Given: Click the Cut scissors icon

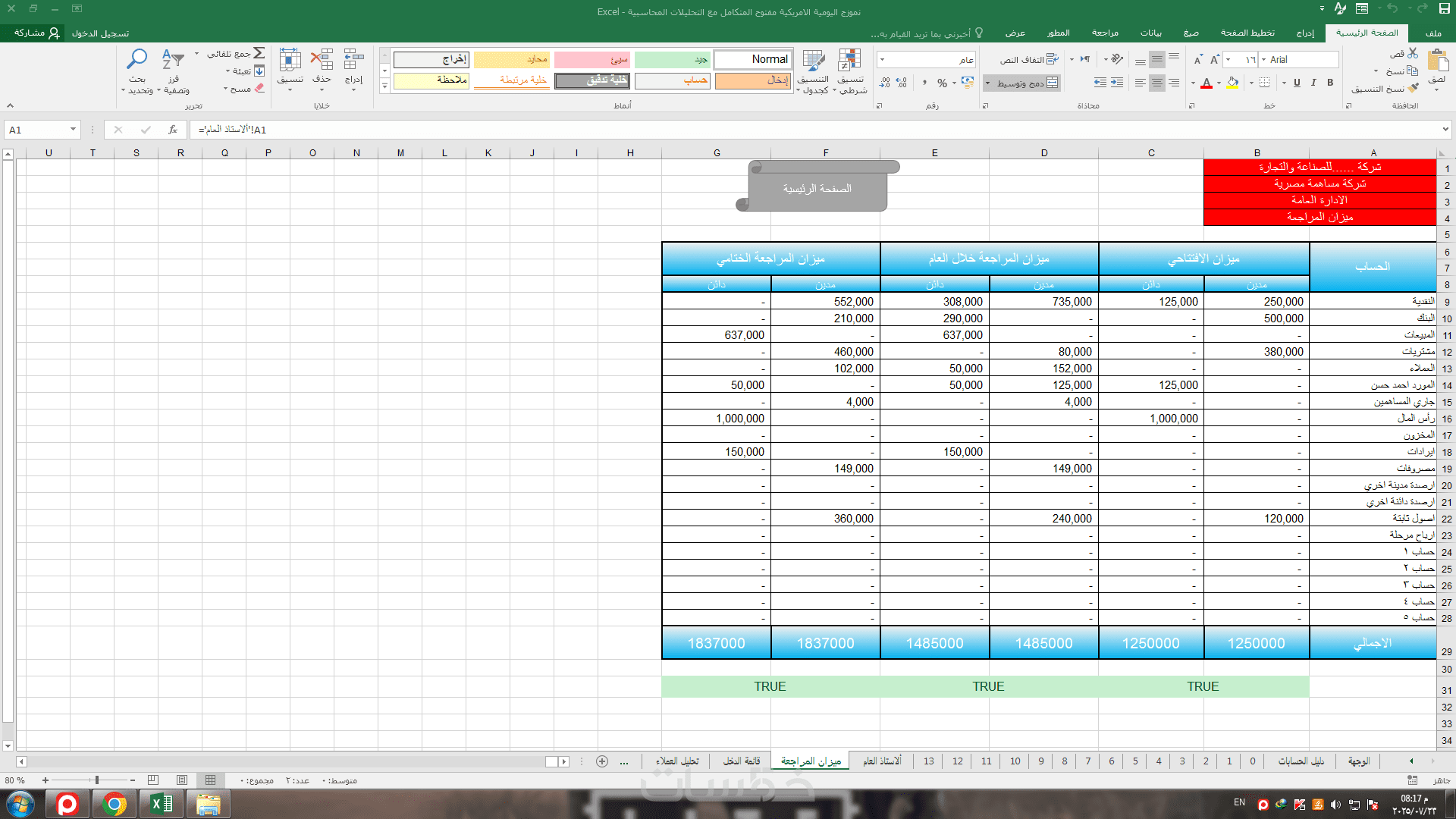Looking at the screenshot, I should [1413, 53].
